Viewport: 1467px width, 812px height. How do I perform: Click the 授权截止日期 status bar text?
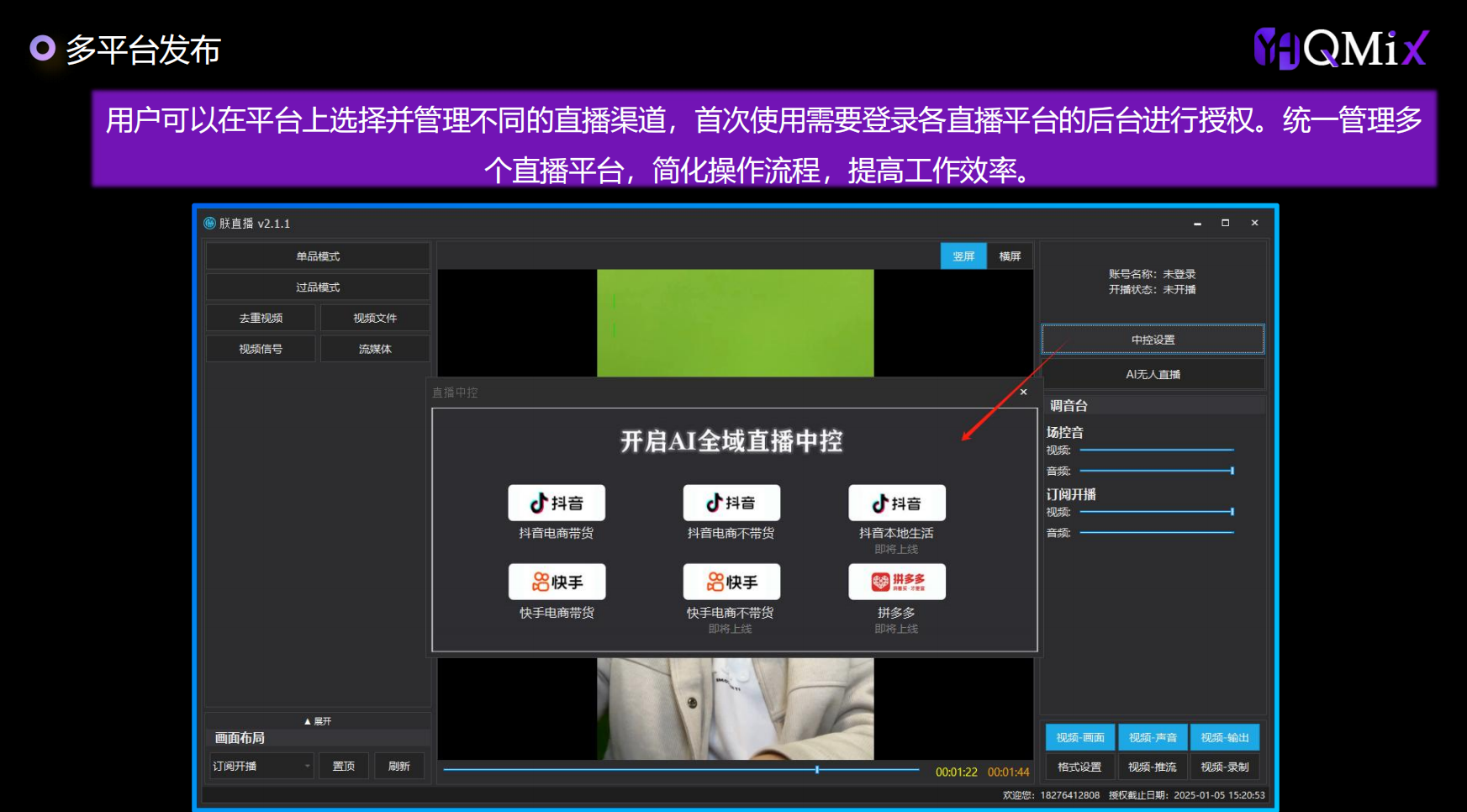click(1187, 794)
